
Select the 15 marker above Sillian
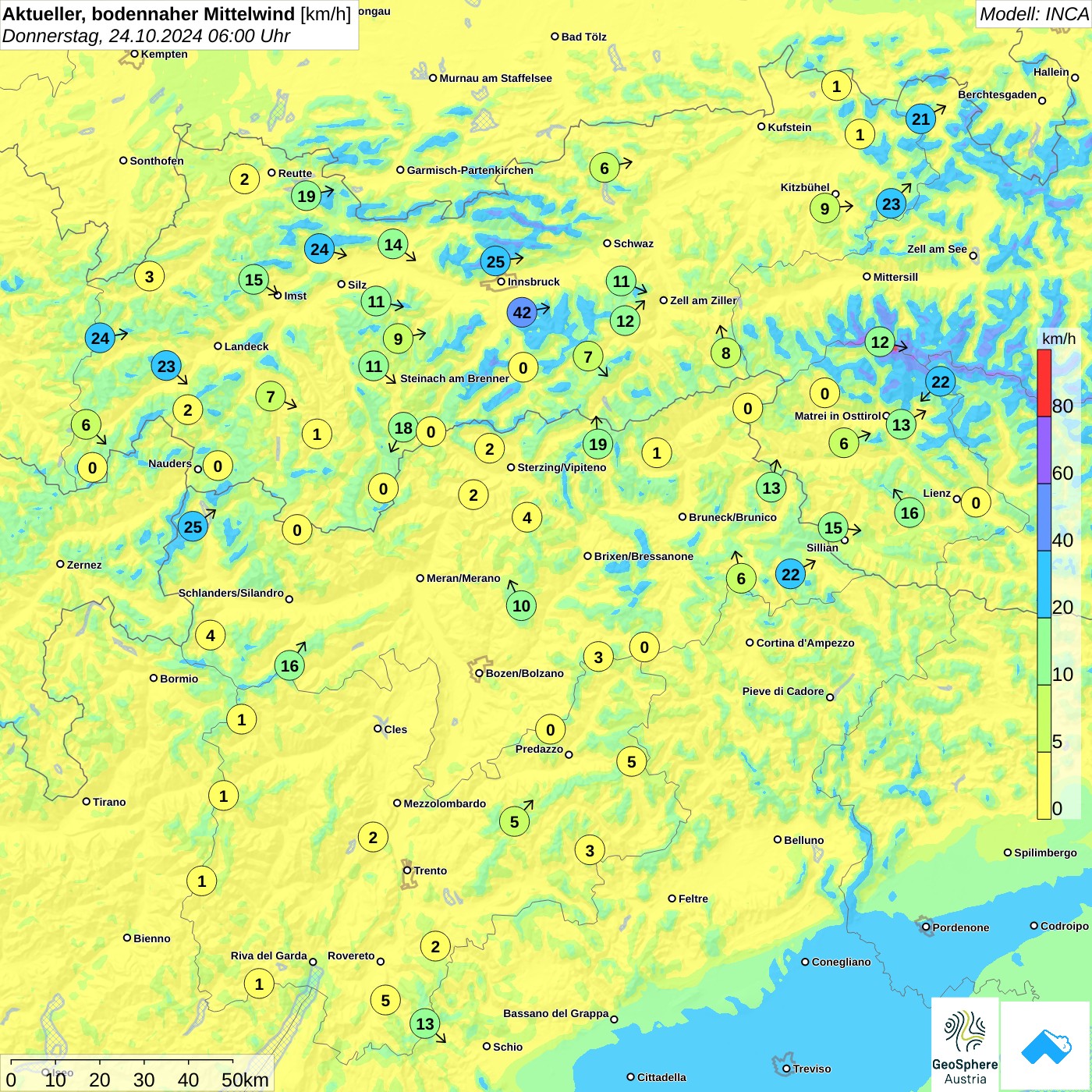(833, 527)
